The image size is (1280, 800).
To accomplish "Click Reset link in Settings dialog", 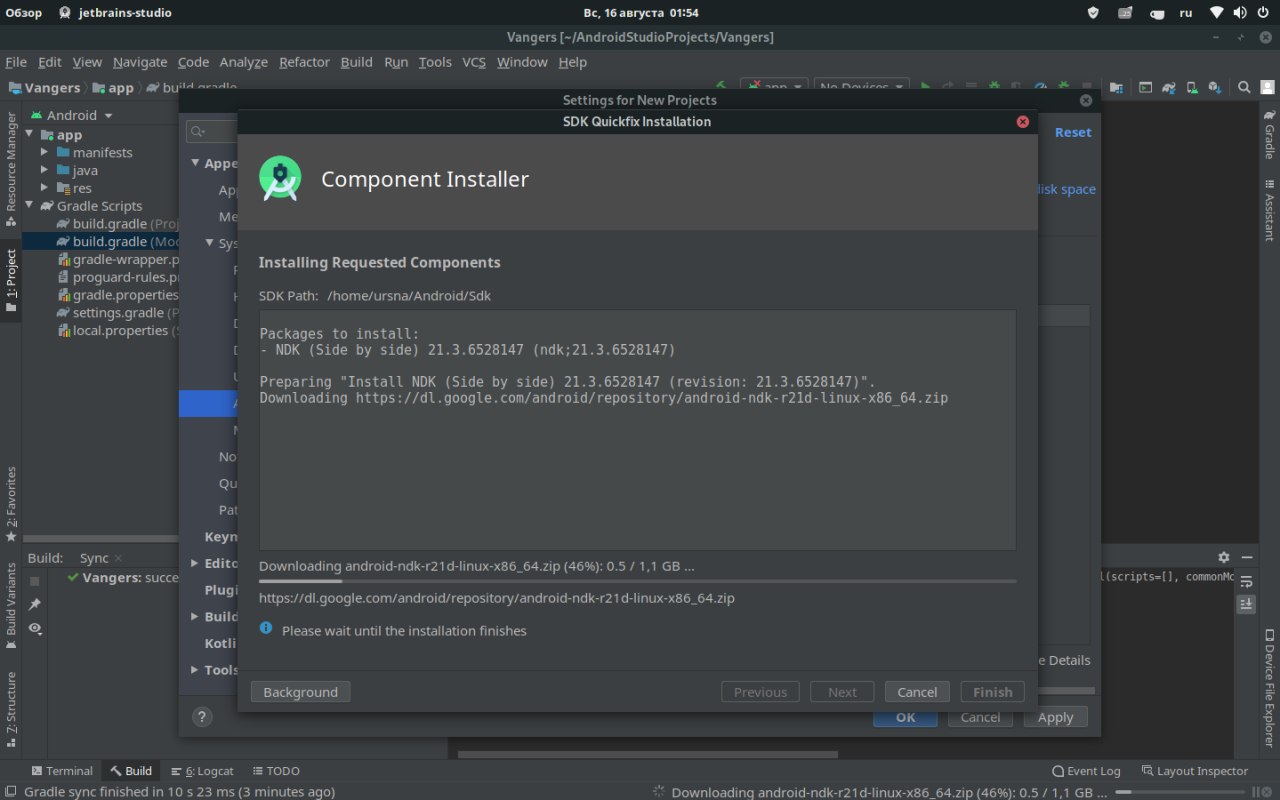I will (1073, 132).
